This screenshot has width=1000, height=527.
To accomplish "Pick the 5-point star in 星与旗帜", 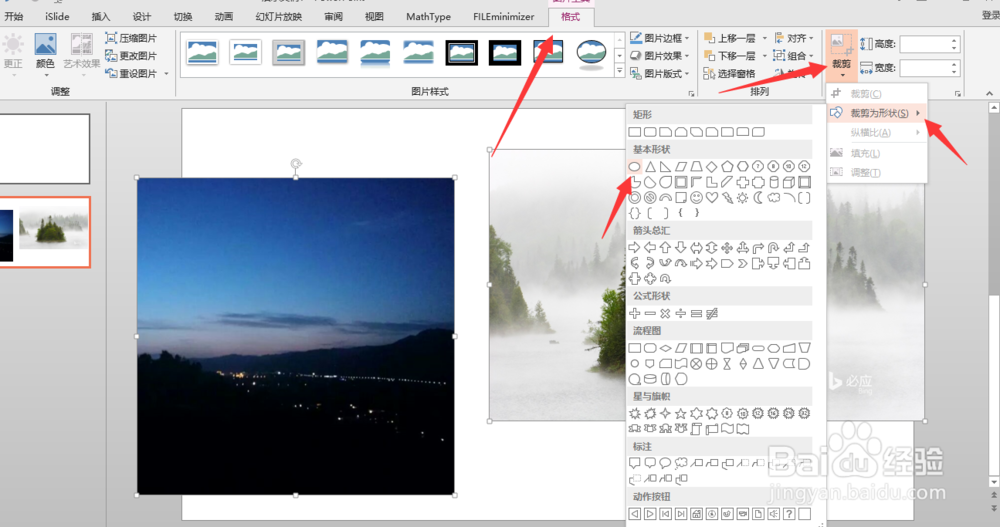I will [x=680, y=413].
